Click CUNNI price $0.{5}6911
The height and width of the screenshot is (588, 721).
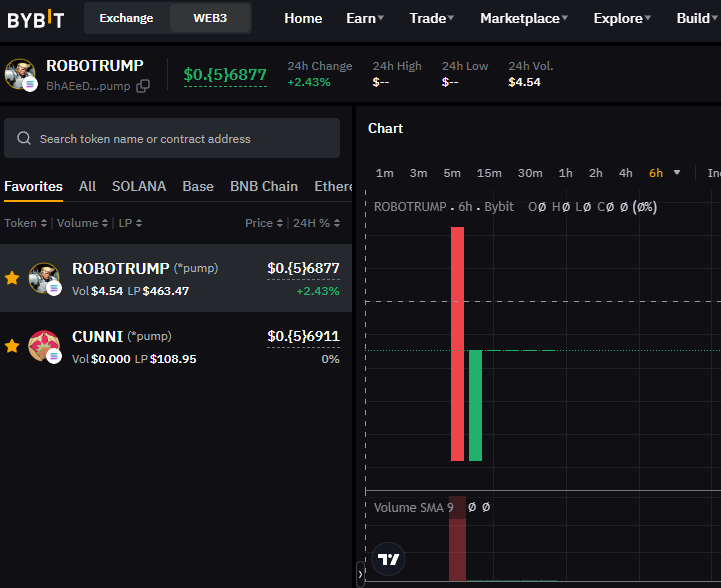[x=303, y=337]
